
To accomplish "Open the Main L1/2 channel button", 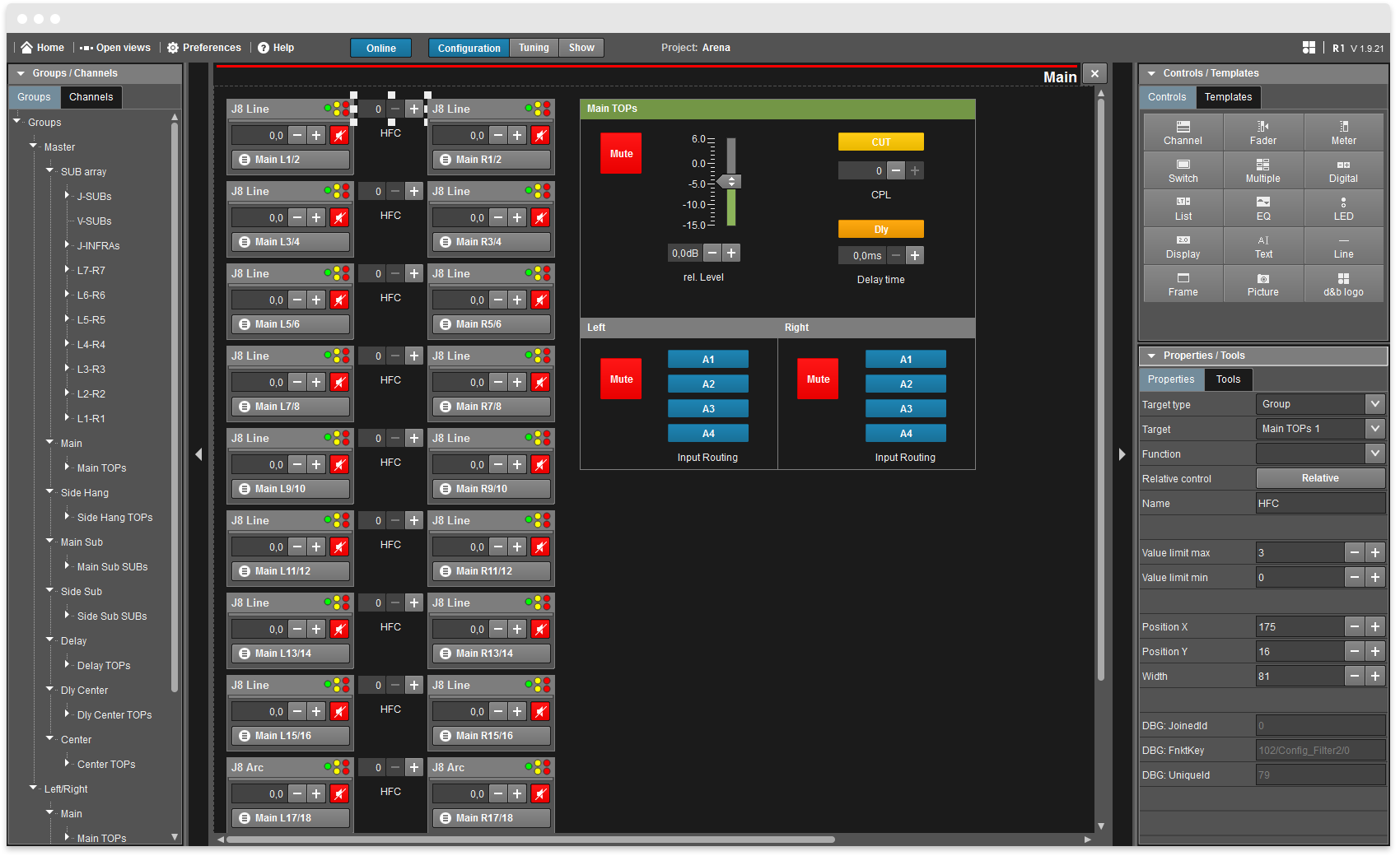I will pyautogui.click(x=291, y=160).
